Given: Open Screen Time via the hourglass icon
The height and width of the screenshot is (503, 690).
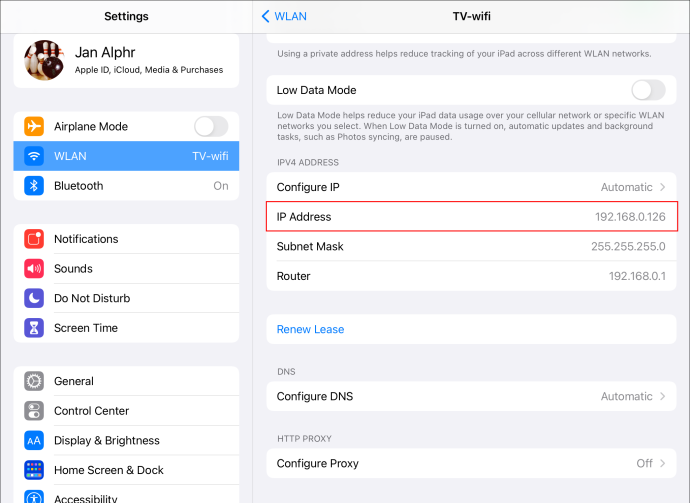Looking at the screenshot, I should pos(34,328).
